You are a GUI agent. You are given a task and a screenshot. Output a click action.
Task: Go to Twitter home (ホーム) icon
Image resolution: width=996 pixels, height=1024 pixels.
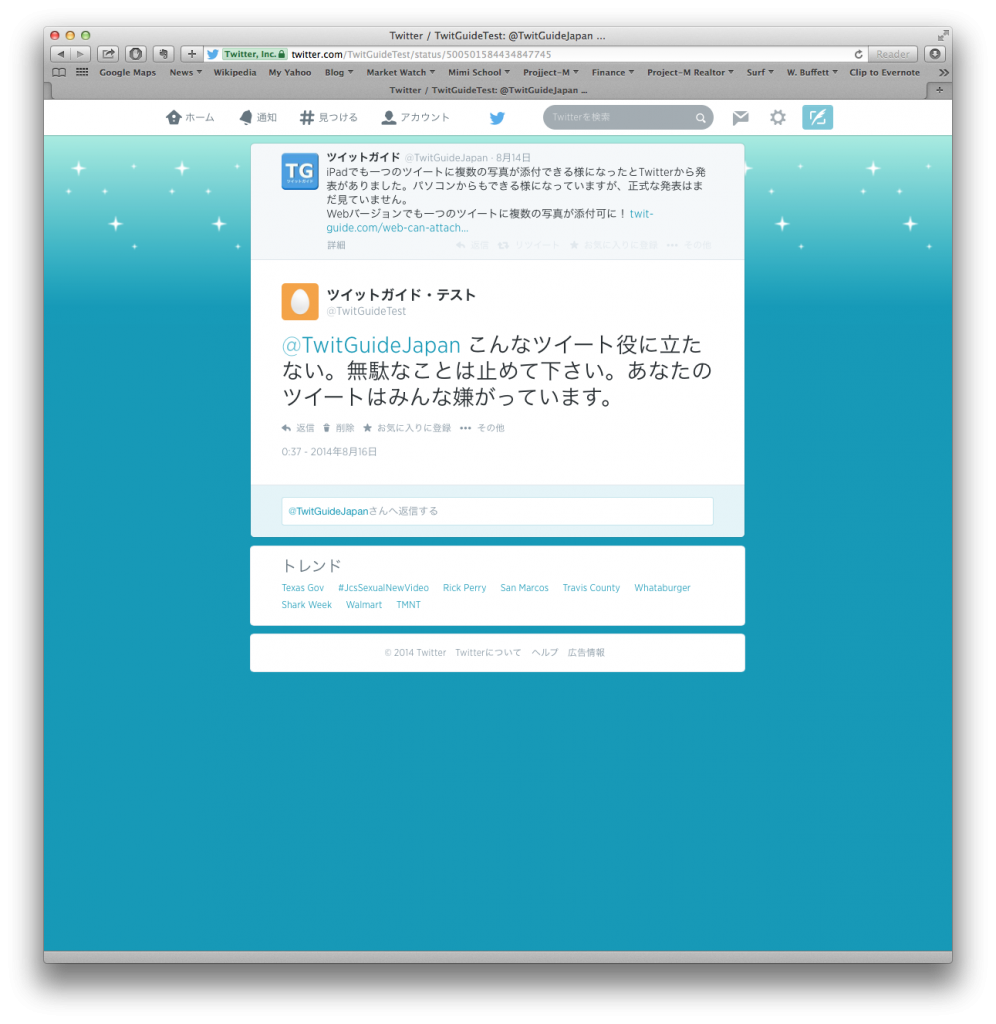190,118
